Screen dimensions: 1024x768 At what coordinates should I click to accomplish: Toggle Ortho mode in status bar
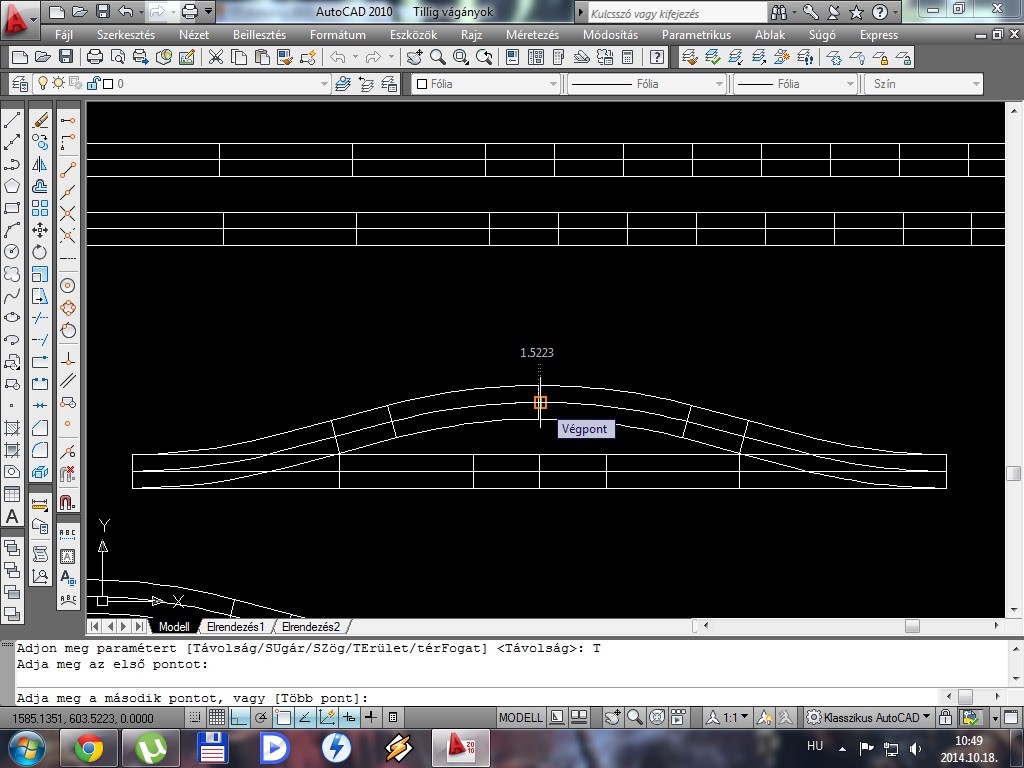point(239,717)
